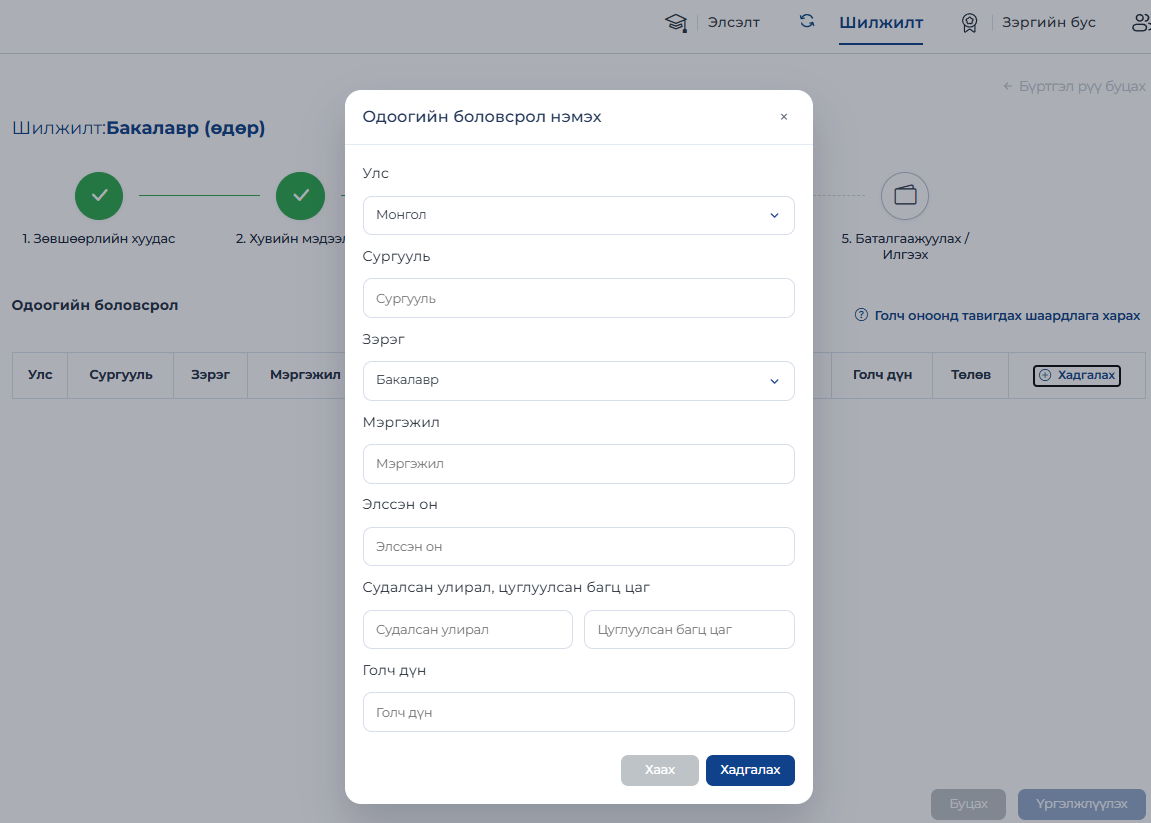Click the Хадгалах button in the table header
Viewport: 1151px width, 823px height.
click(x=1077, y=375)
